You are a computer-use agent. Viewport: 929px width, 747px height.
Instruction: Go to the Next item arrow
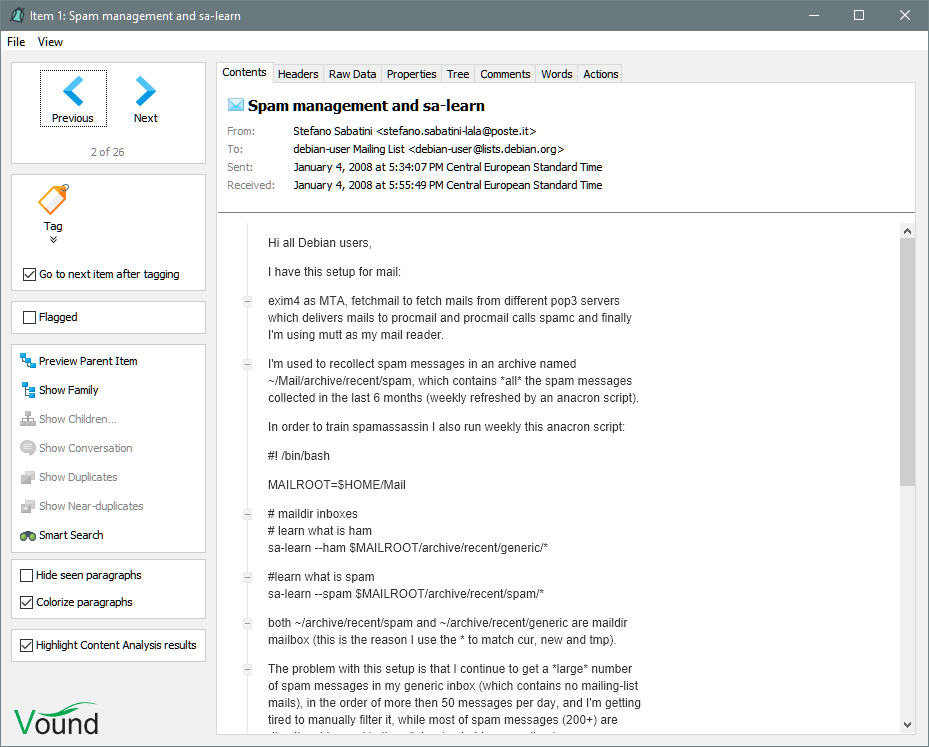(146, 92)
